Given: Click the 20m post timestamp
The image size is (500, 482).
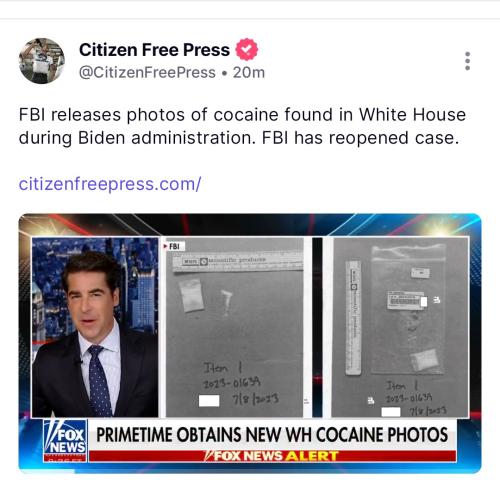Looking at the screenshot, I should pyautogui.click(x=249, y=72).
